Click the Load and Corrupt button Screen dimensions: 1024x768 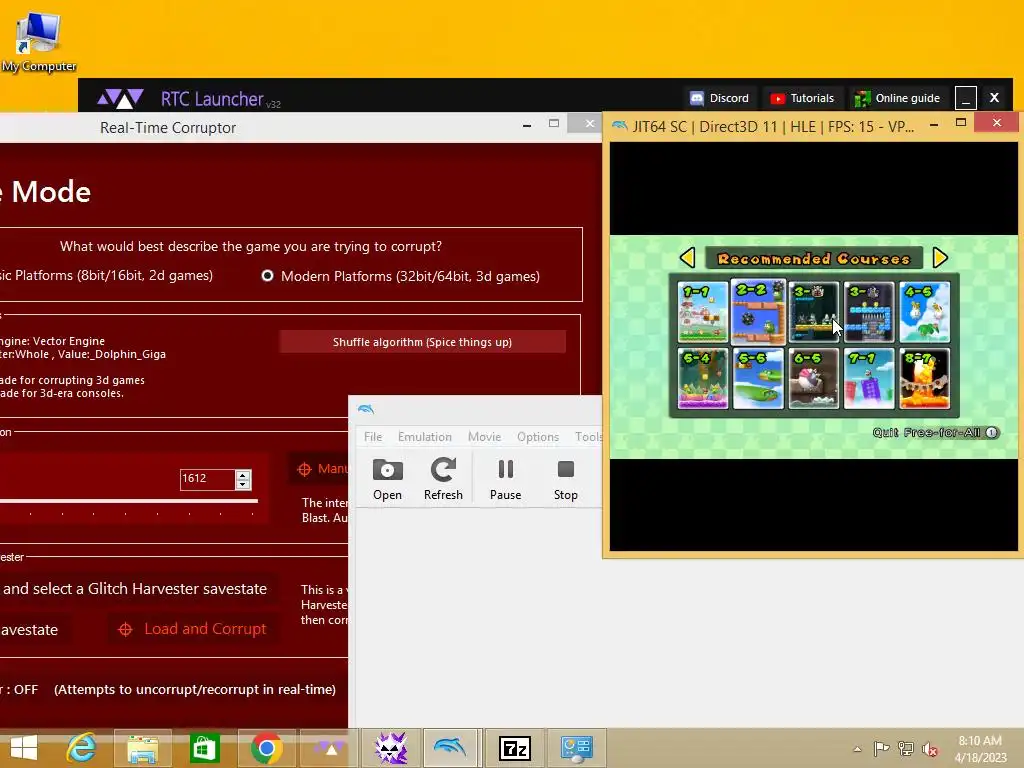[x=192, y=629]
